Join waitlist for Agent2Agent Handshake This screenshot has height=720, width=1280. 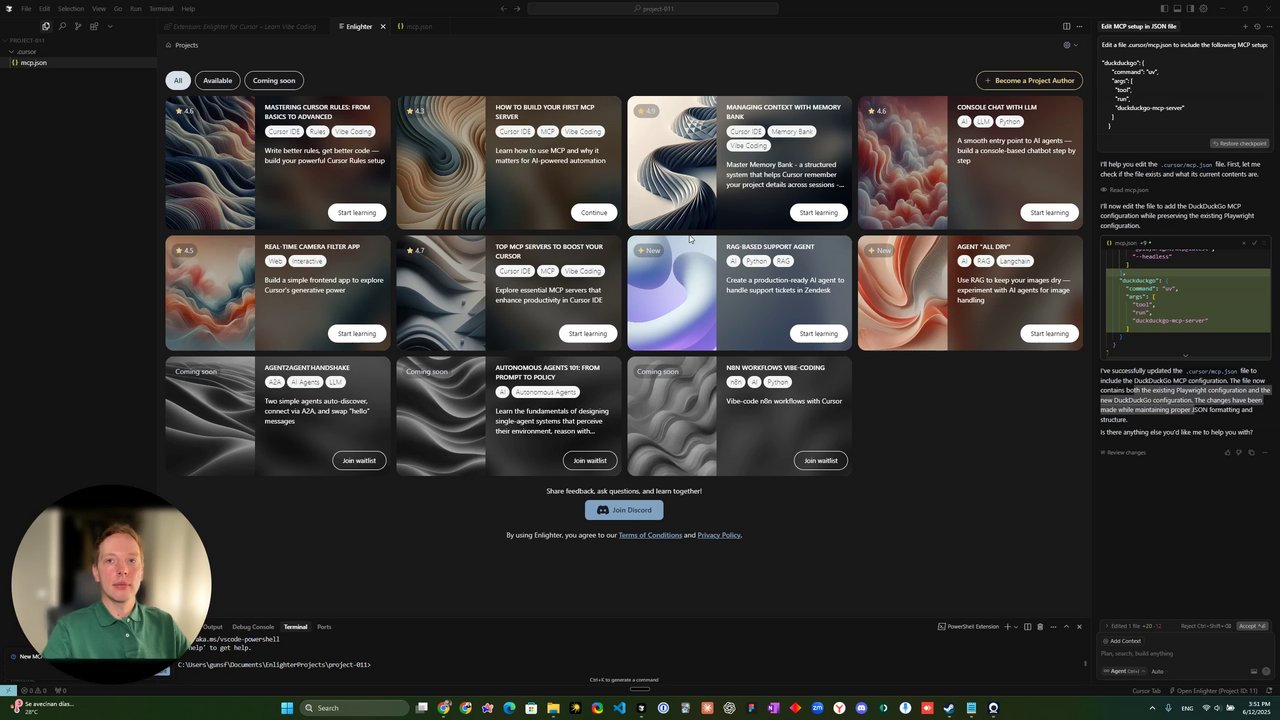tap(359, 460)
